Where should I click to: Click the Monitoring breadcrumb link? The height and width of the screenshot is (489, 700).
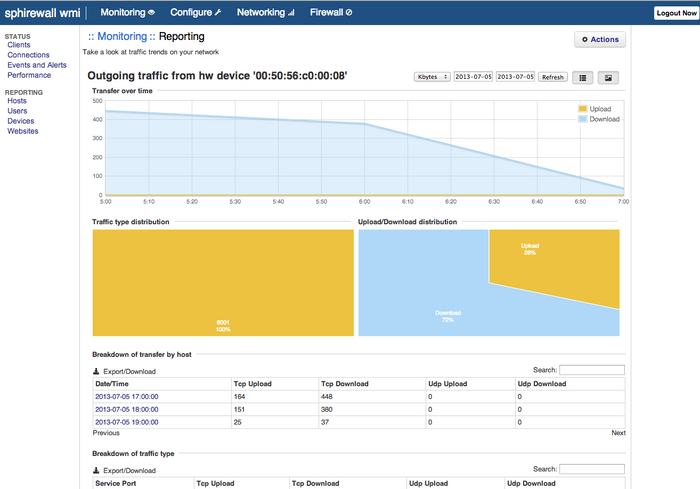coord(122,37)
